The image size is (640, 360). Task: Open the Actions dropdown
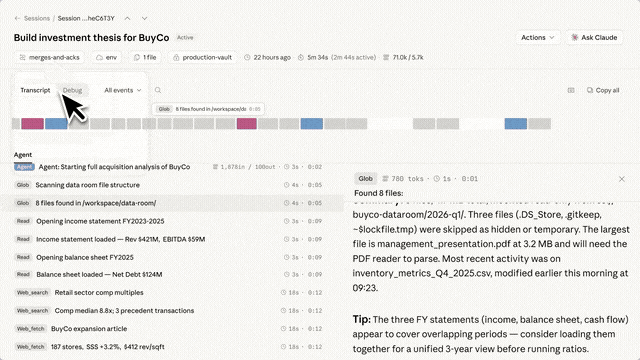(x=538, y=38)
